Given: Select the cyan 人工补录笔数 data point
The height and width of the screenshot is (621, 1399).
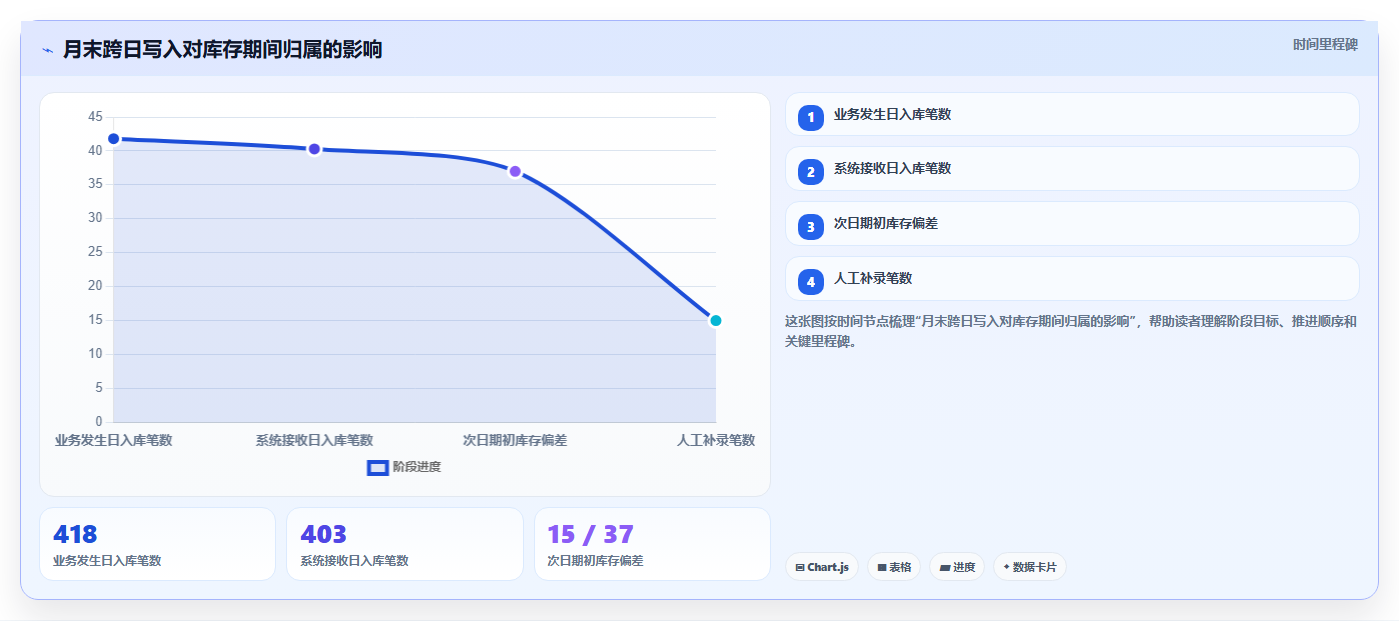Looking at the screenshot, I should [x=715, y=321].
